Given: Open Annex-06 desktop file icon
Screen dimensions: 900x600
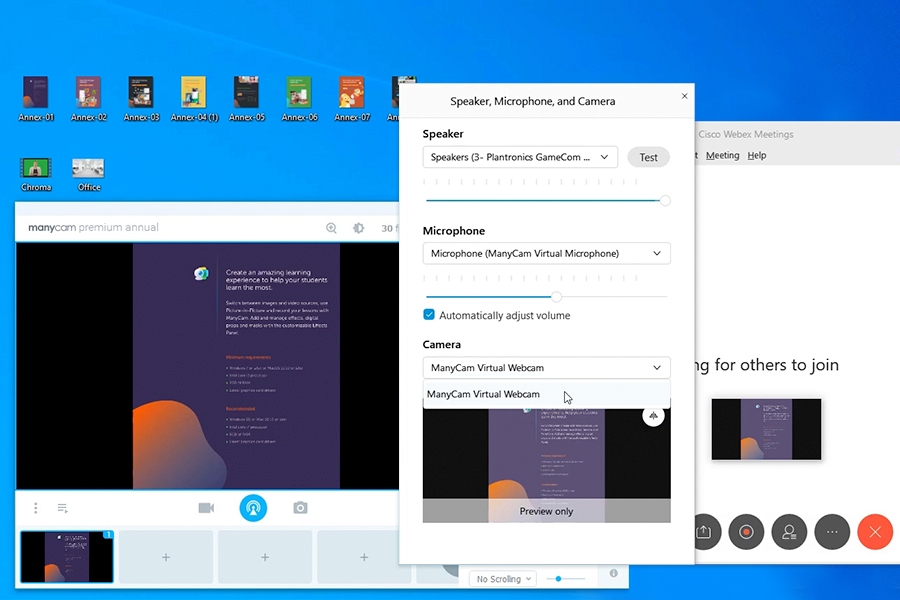Looking at the screenshot, I should coord(300,99).
